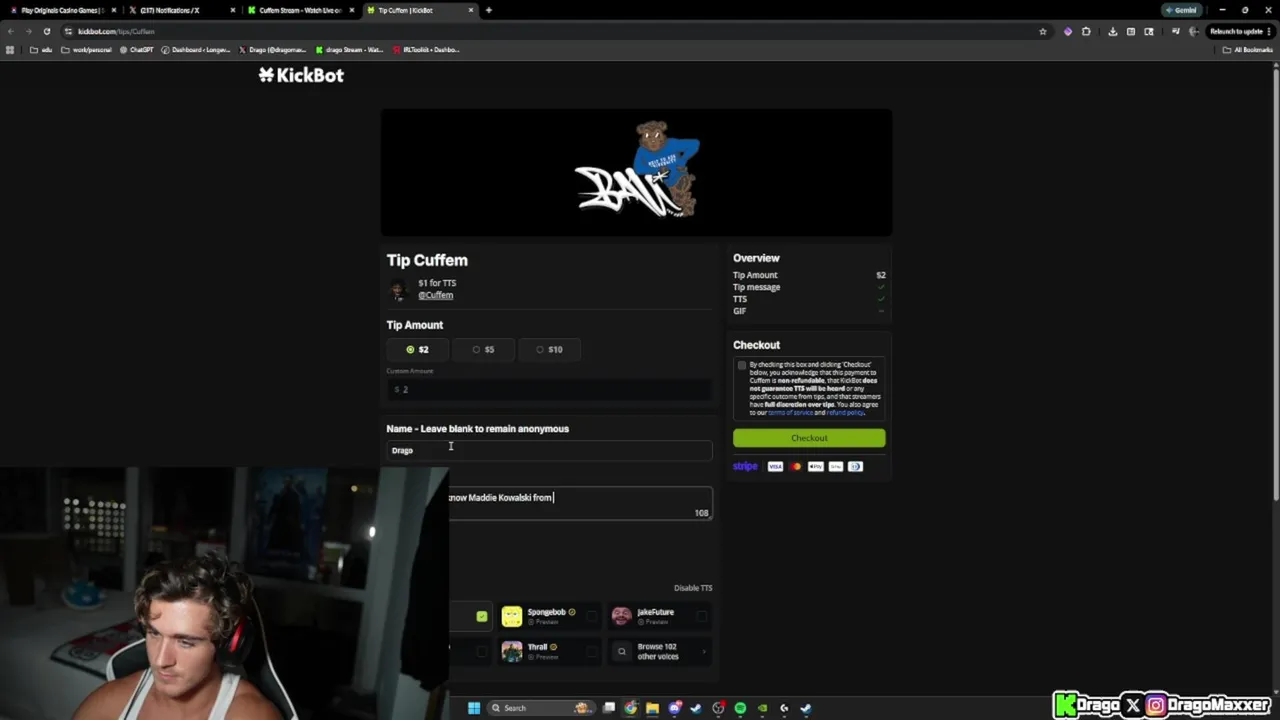The height and width of the screenshot is (720, 1280).
Task: Click the tip message text box
Action: pos(580,503)
